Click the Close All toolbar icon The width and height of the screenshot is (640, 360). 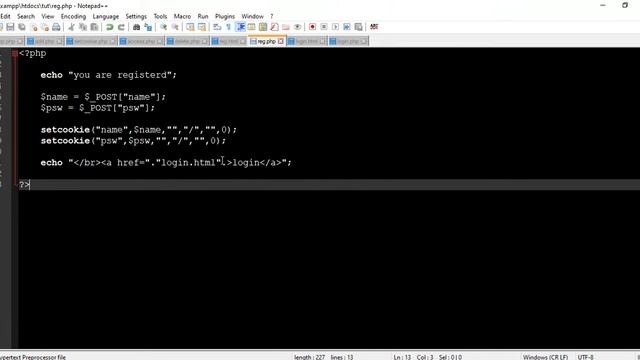click(45, 27)
